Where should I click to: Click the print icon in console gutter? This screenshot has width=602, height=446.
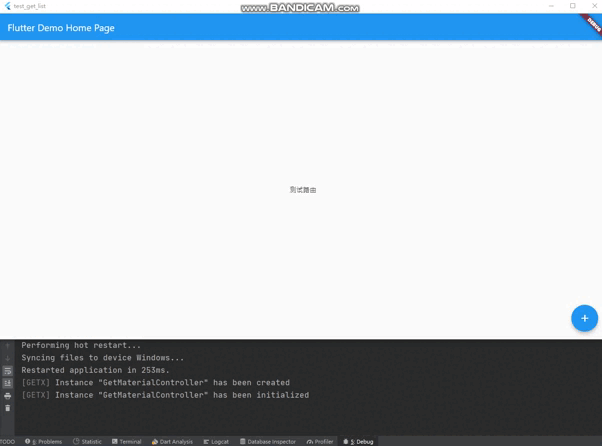(7, 396)
